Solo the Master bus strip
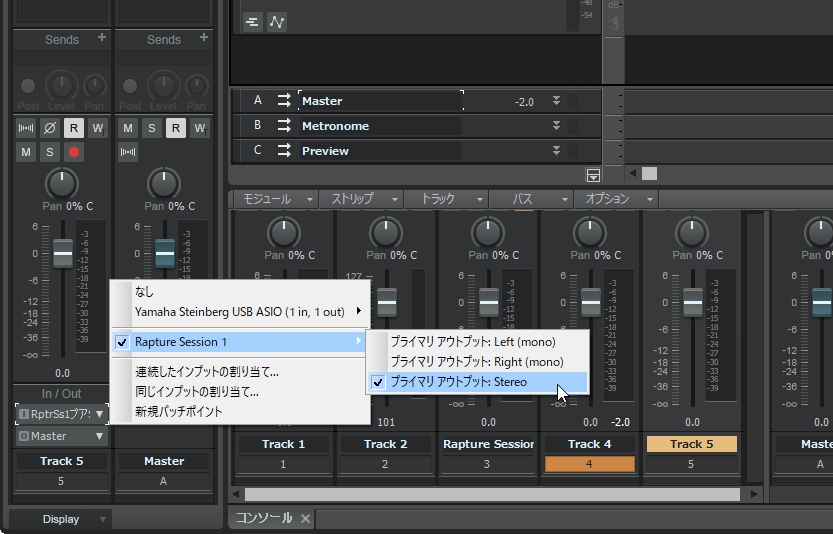The width and height of the screenshot is (833, 534). (151, 128)
